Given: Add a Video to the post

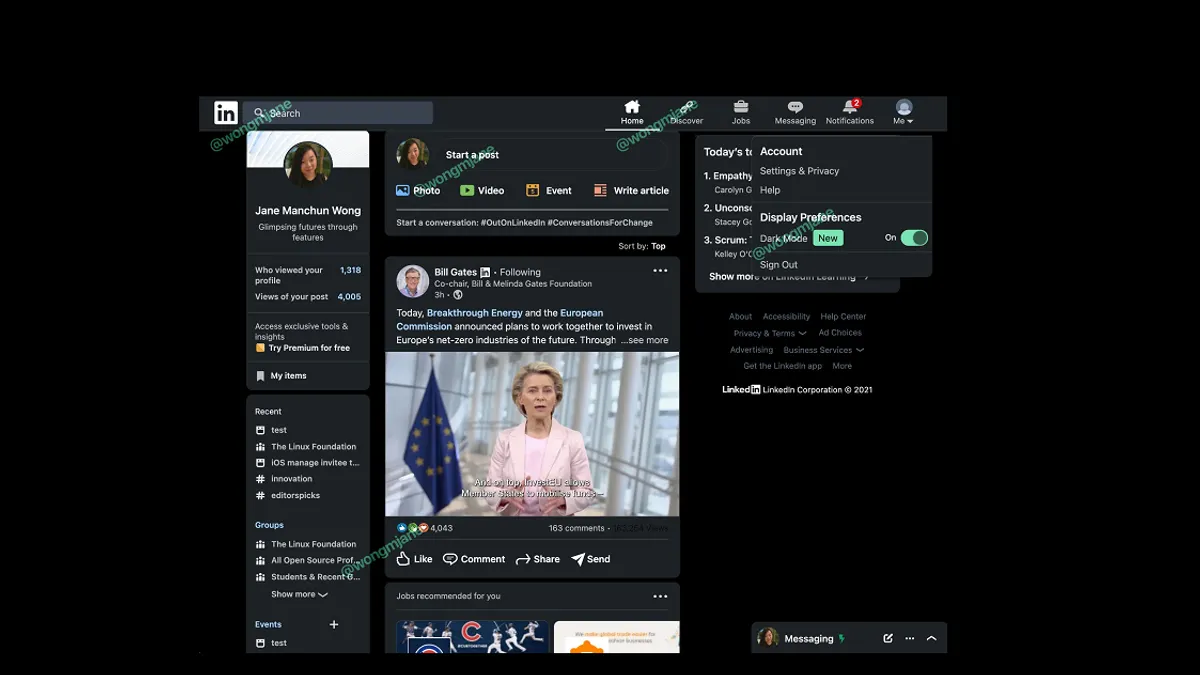Looking at the screenshot, I should [482, 191].
